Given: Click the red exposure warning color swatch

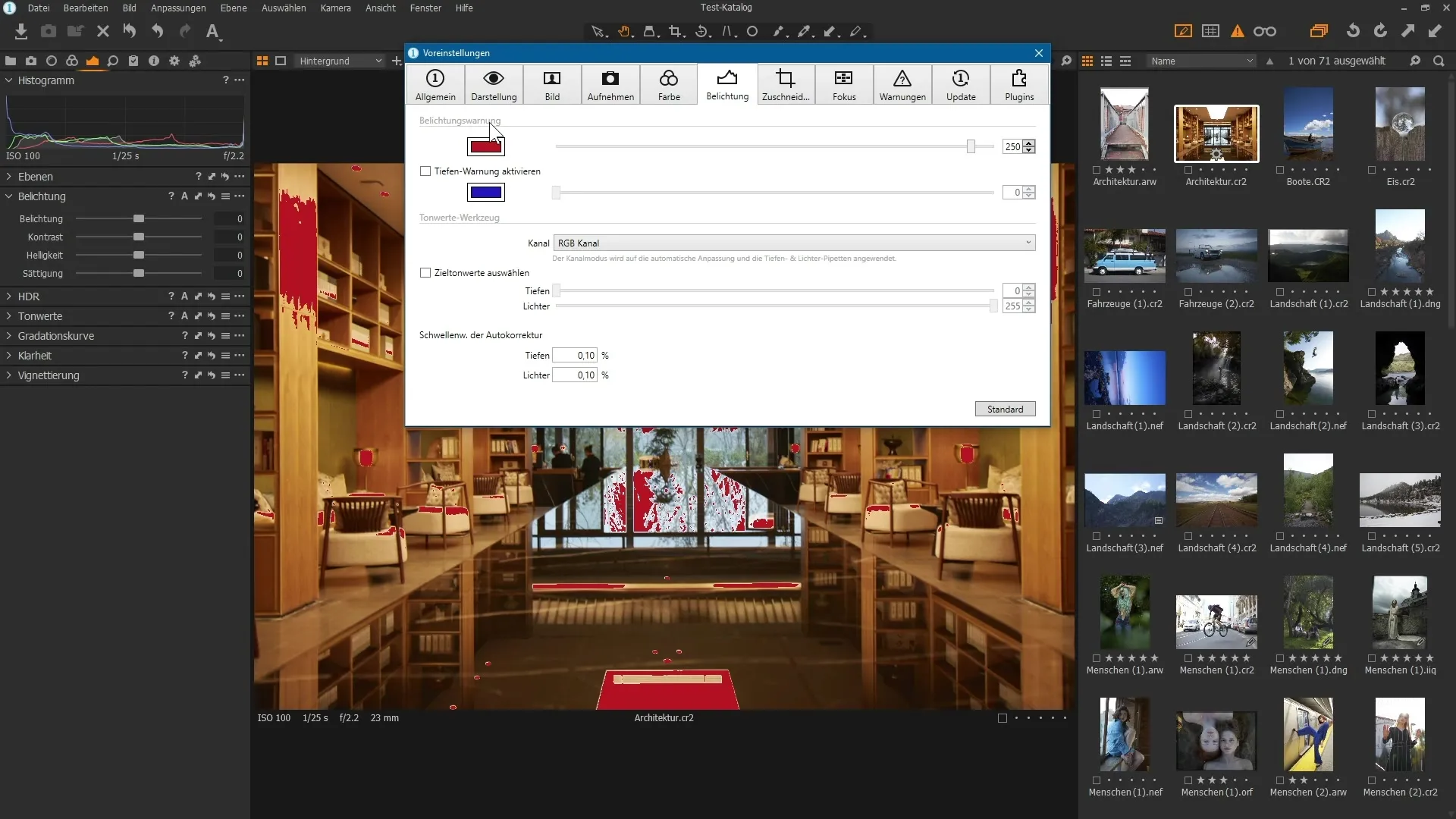Looking at the screenshot, I should click(486, 146).
